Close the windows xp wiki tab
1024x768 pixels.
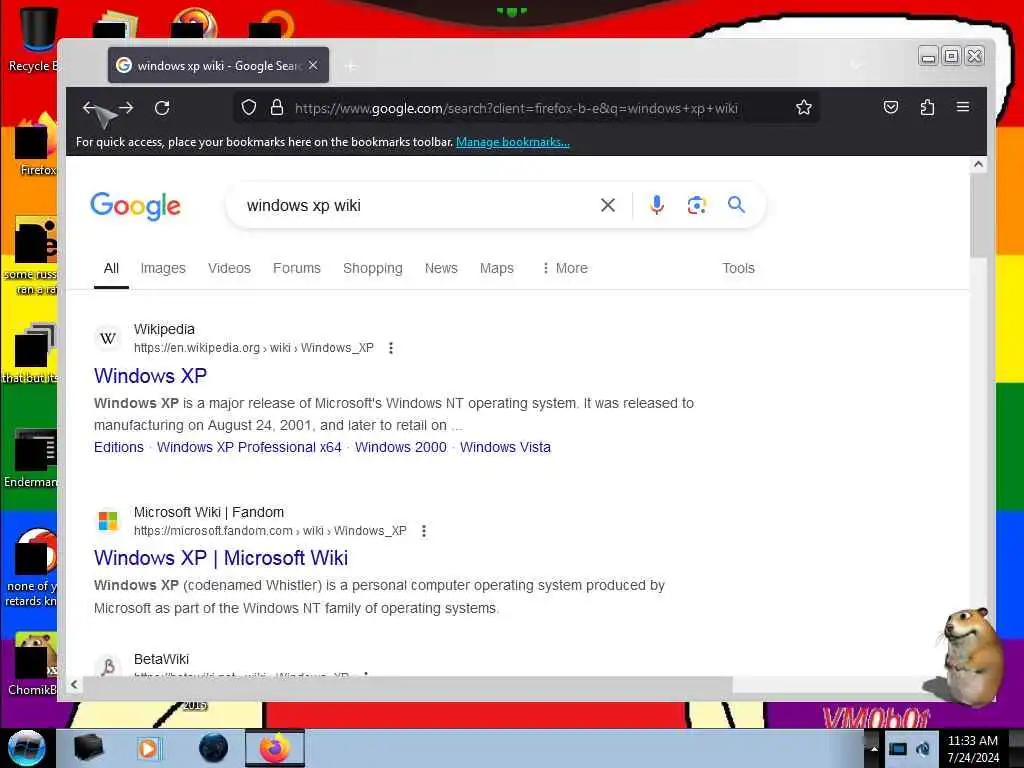[313, 65]
